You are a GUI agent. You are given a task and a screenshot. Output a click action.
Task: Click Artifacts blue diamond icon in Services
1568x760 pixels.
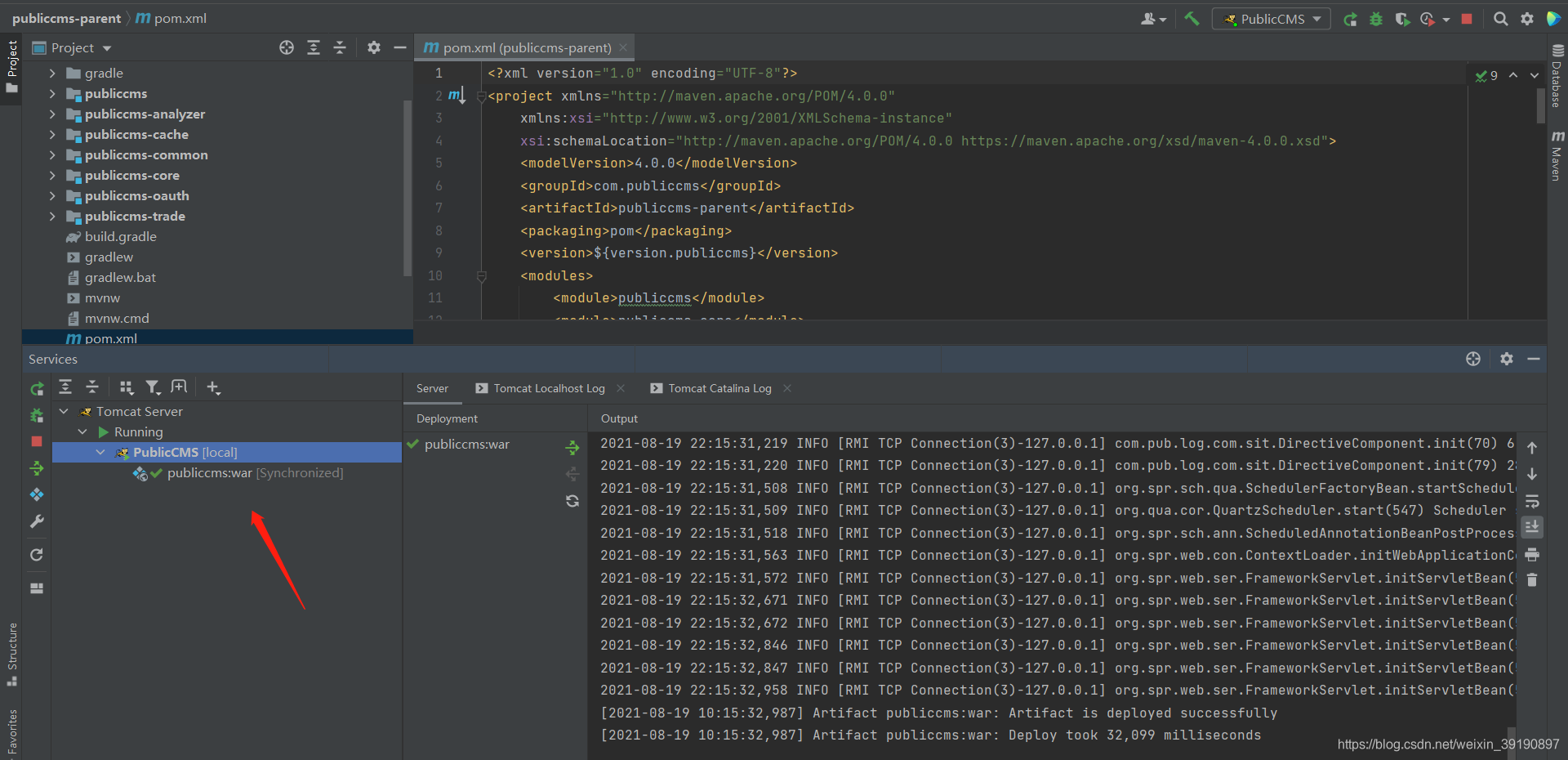pyautogui.click(x=37, y=494)
